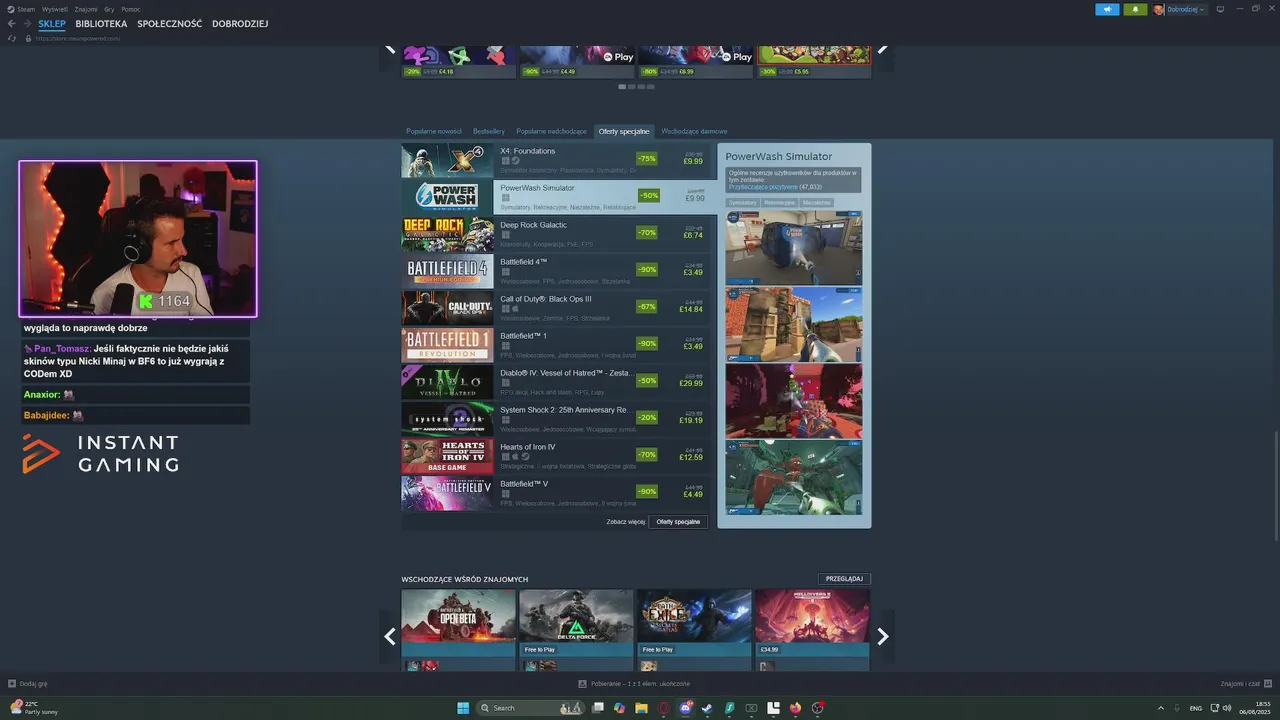Open the Pomoc menu
1280x720 pixels.
tap(131, 9)
